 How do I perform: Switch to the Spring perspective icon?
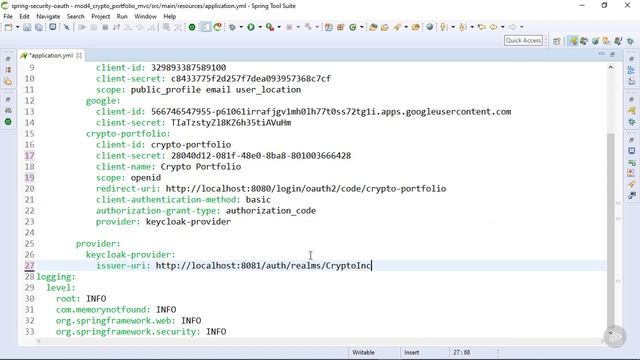573,41
